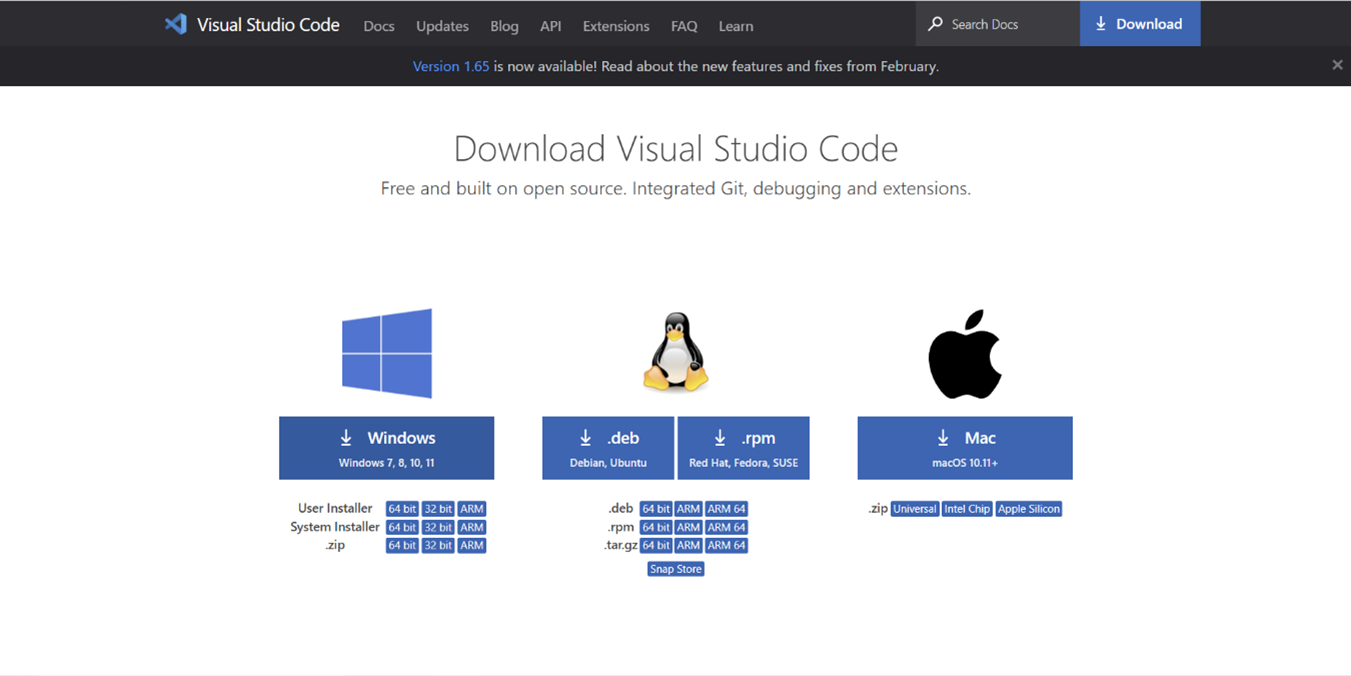This screenshot has height=676, width=1351.
Task: Download Mac .zip Universal
Action: 915,509
